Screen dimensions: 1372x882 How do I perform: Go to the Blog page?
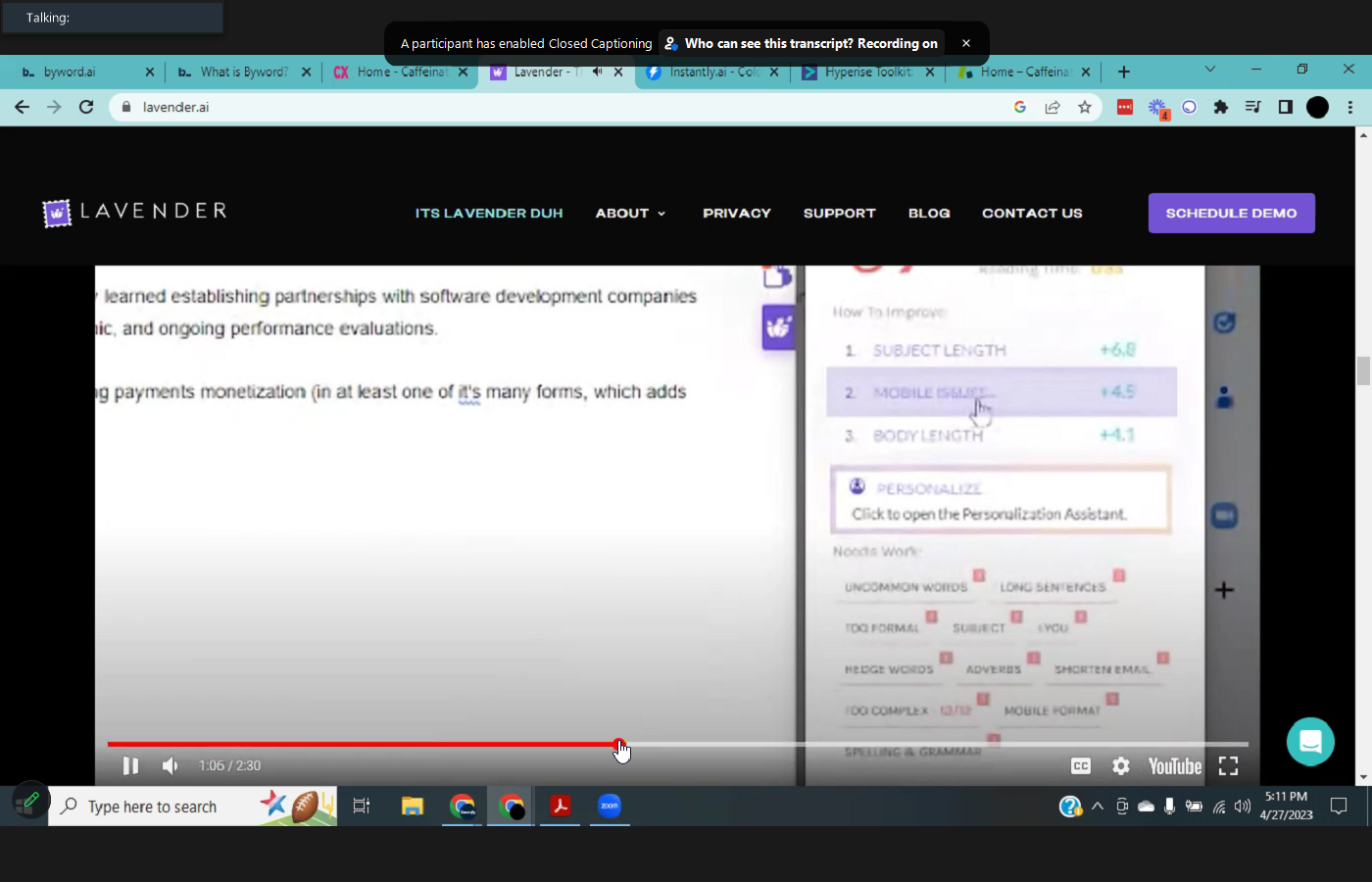click(x=928, y=213)
